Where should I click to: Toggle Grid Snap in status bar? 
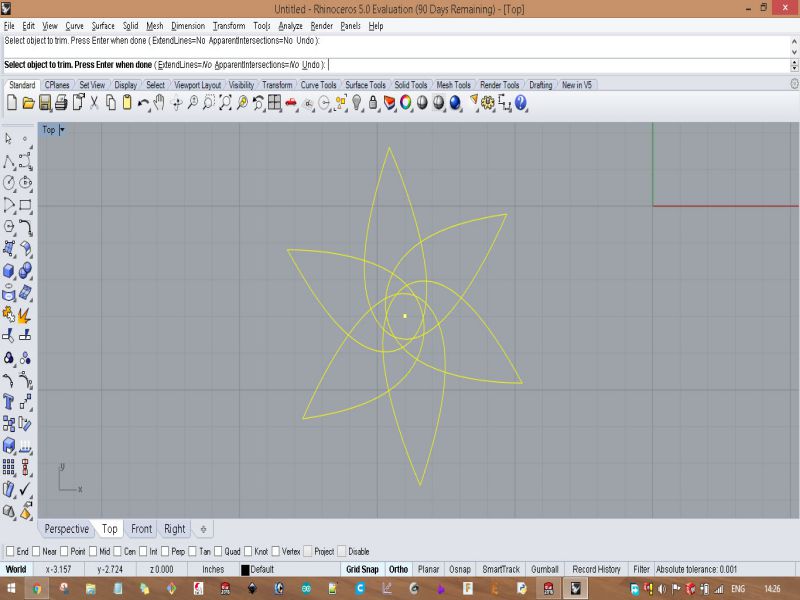[361, 569]
